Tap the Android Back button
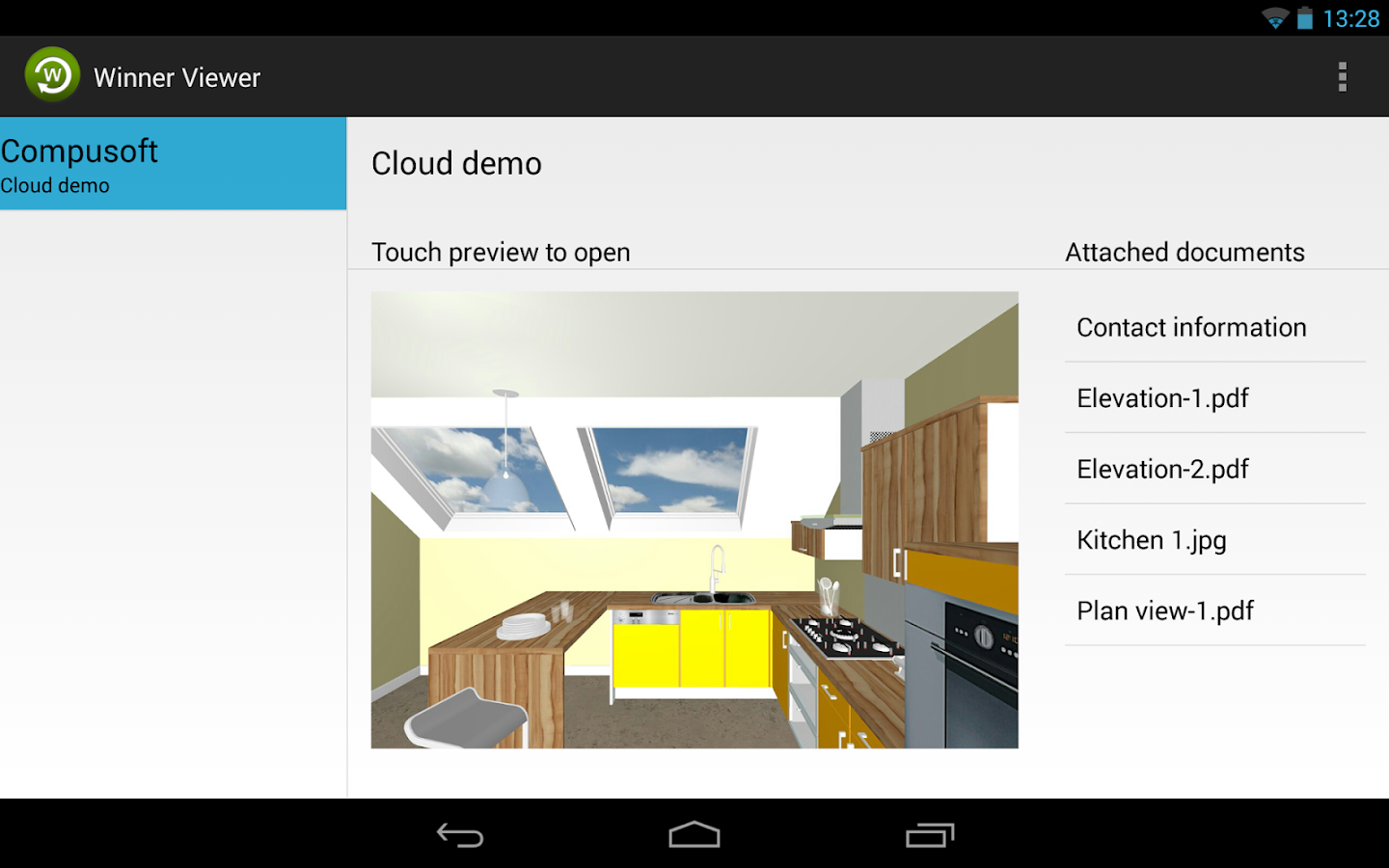 (x=460, y=835)
